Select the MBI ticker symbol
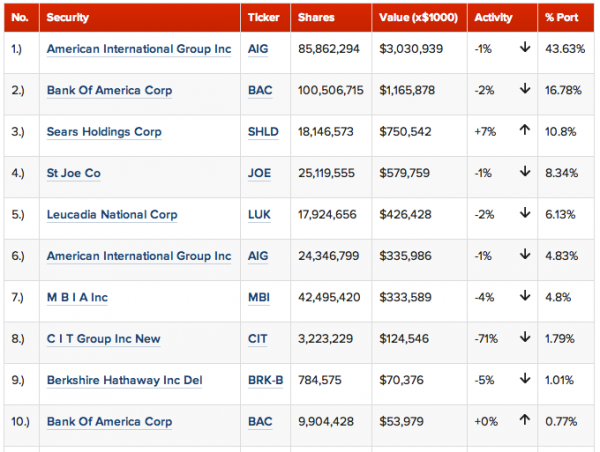This screenshot has width=600, height=452. pyautogui.click(x=259, y=298)
